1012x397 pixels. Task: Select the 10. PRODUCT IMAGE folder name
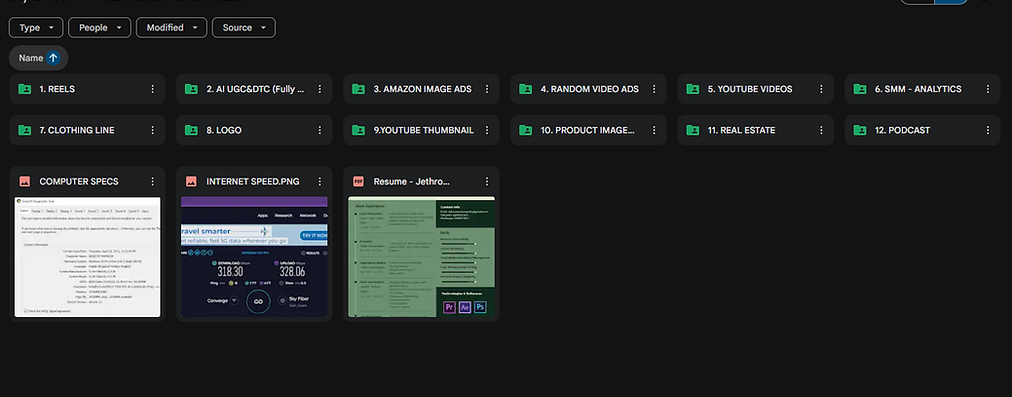(x=588, y=130)
